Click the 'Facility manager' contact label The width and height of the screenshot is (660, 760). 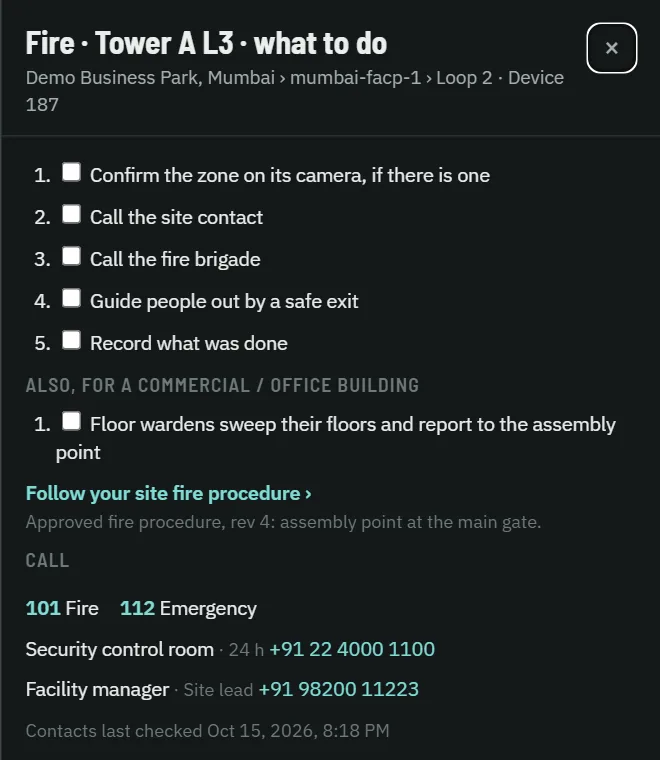[97, 689]
